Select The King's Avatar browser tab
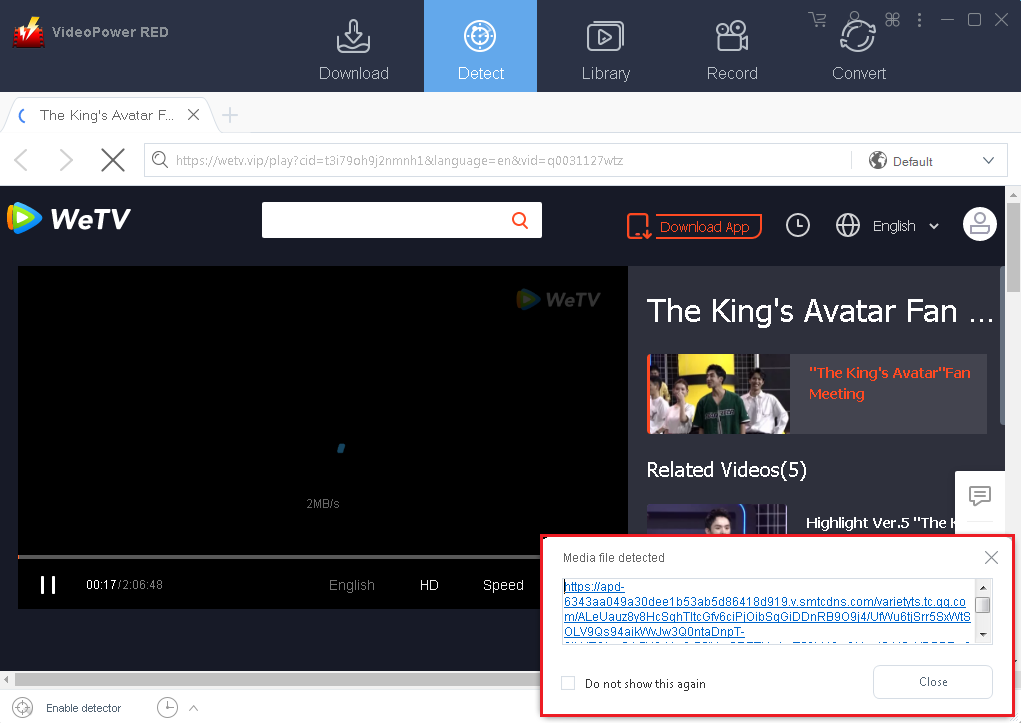The height and width of the screenshot is (723, 1021). (107, 115)
